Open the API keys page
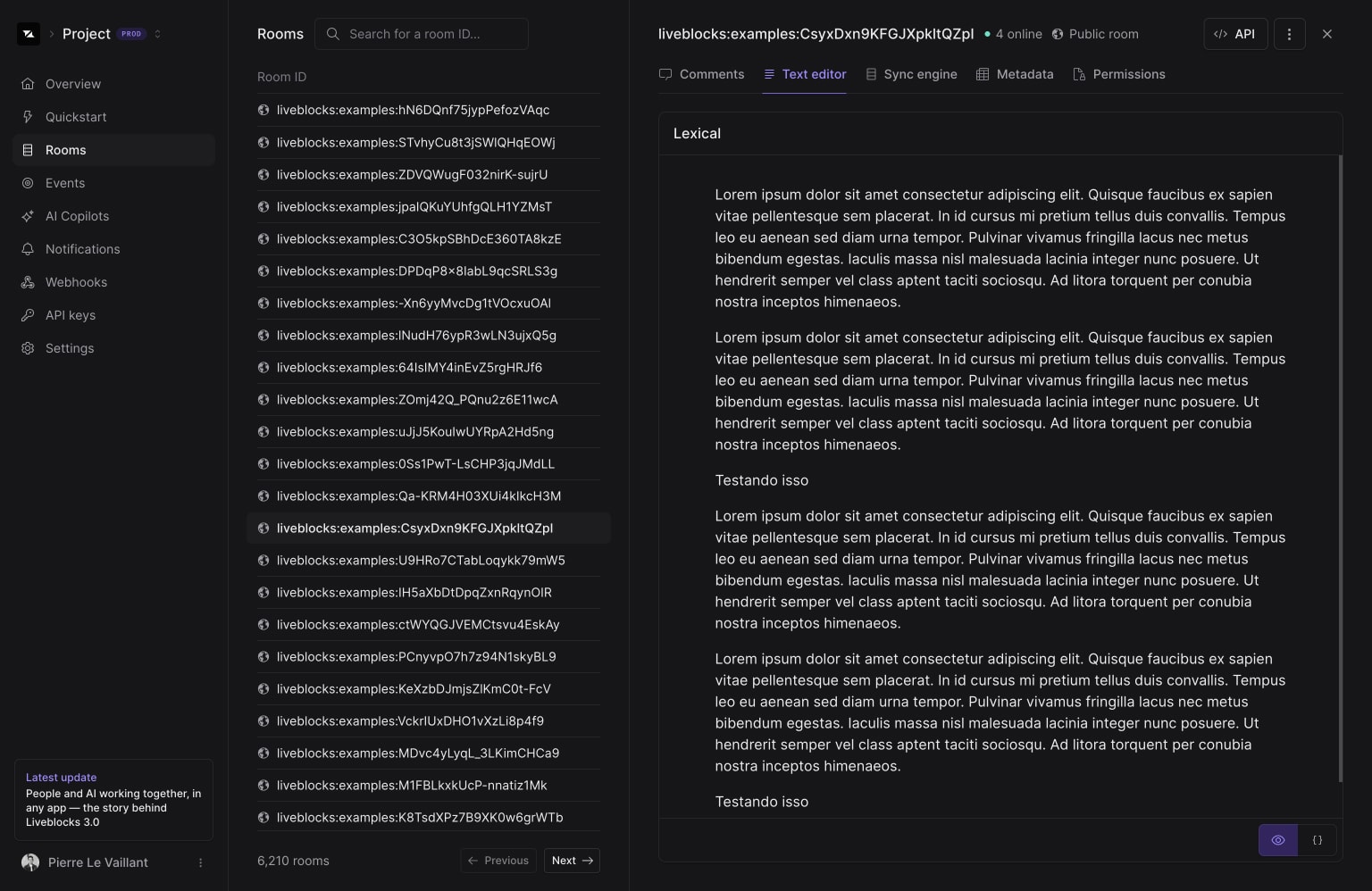Screen dimensions: 1372x891 tap(70, 315)
